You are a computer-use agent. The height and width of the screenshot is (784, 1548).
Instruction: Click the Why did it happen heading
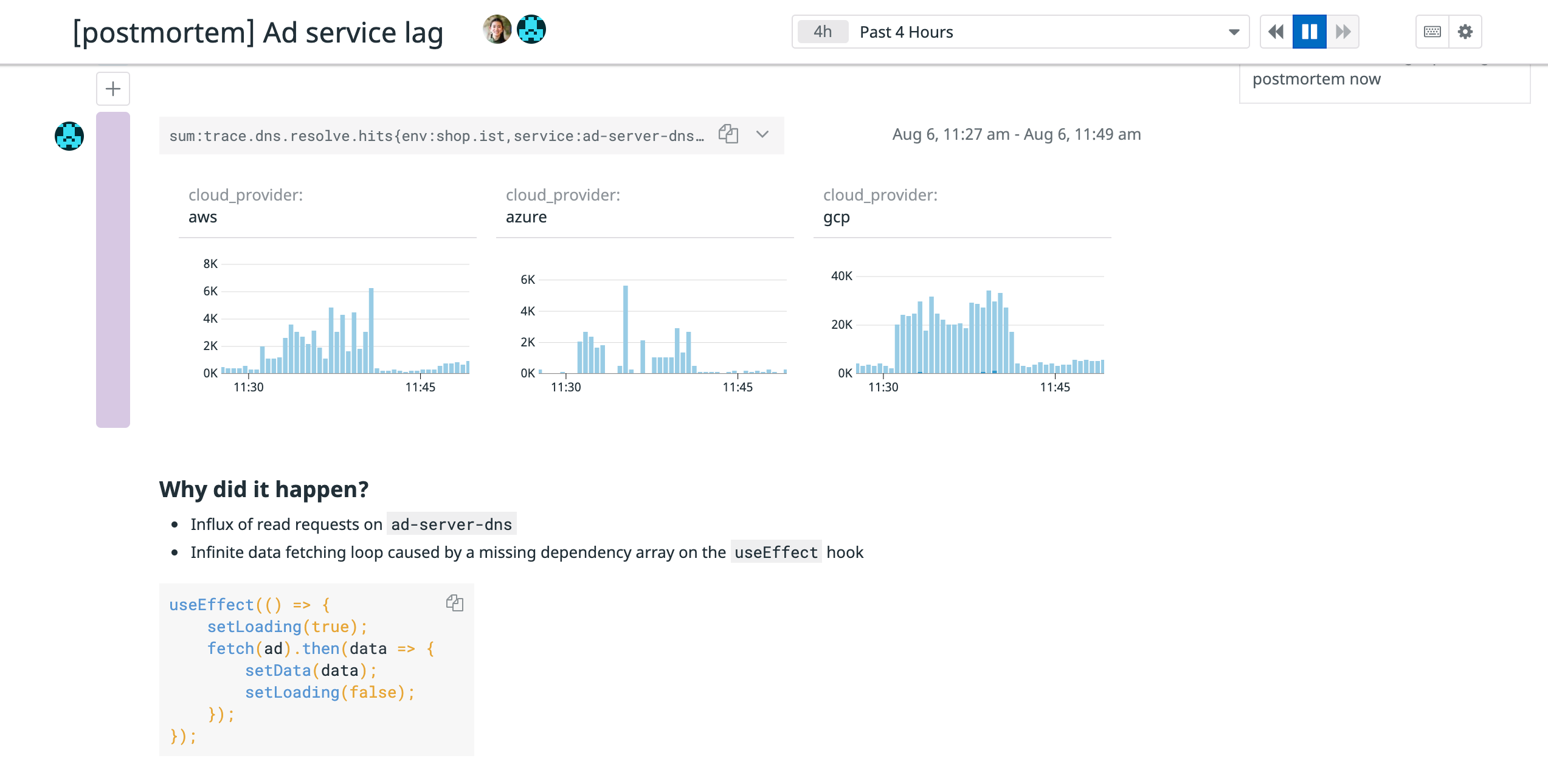[264, 489]
